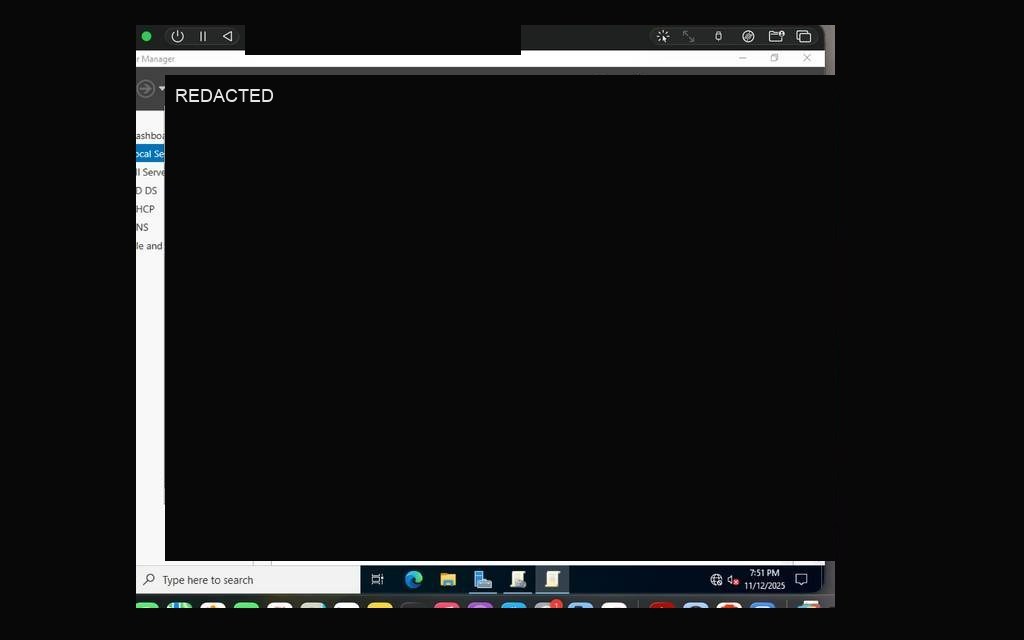Click the highlighted script taskbar icon
Image resolution: width=1024 pixels, height=640 pixels.
coord(552,579)
